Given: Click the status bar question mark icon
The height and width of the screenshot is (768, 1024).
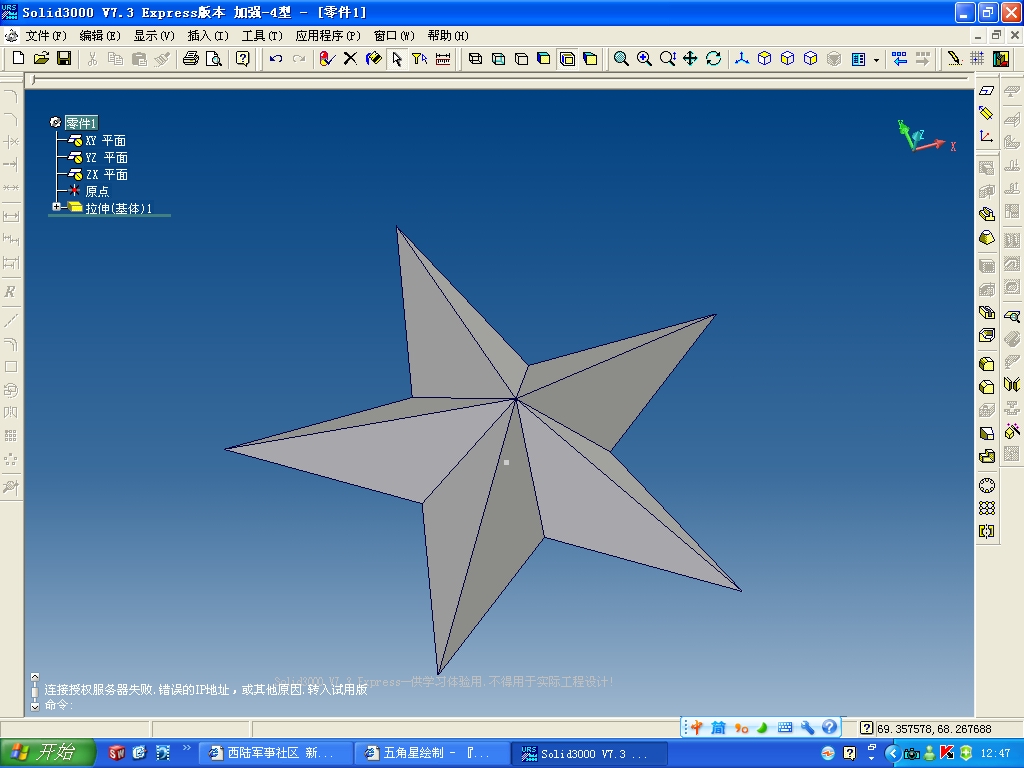Looking at the screenshot, I should [x=867, y=728].
